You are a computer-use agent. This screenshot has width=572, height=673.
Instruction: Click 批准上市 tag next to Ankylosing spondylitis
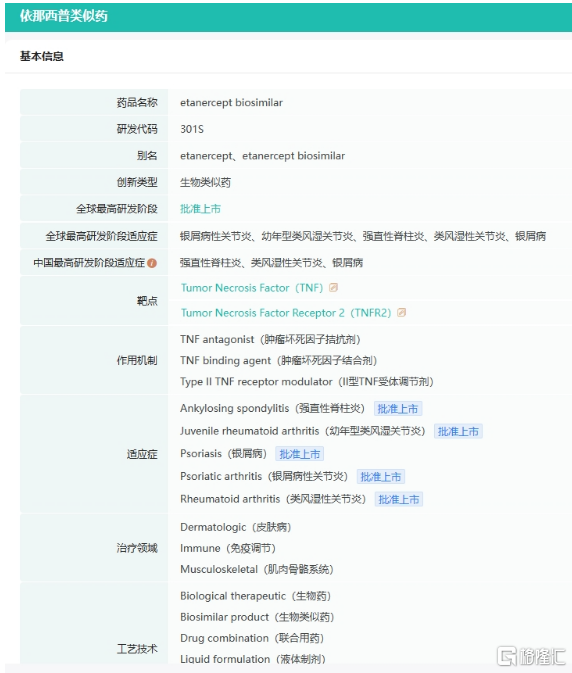pyautogui.click(x=398, y=409)
